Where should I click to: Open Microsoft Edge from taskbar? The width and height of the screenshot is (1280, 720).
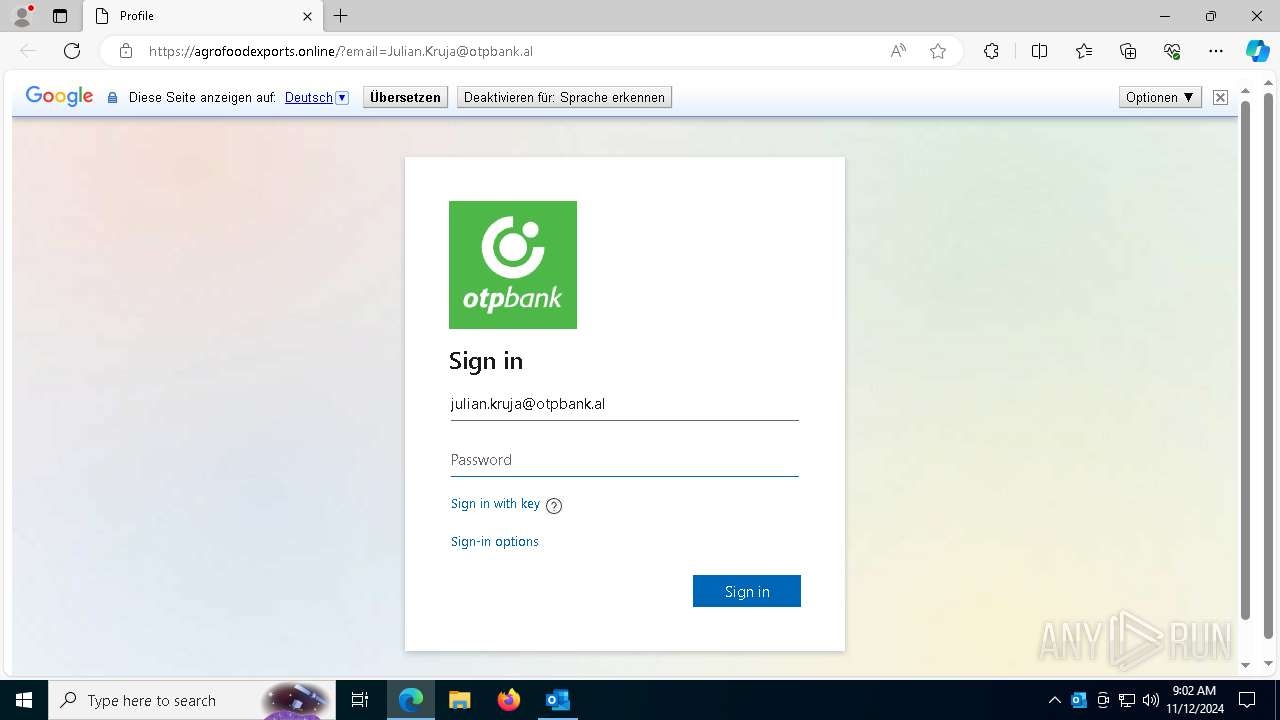[411, 700]
